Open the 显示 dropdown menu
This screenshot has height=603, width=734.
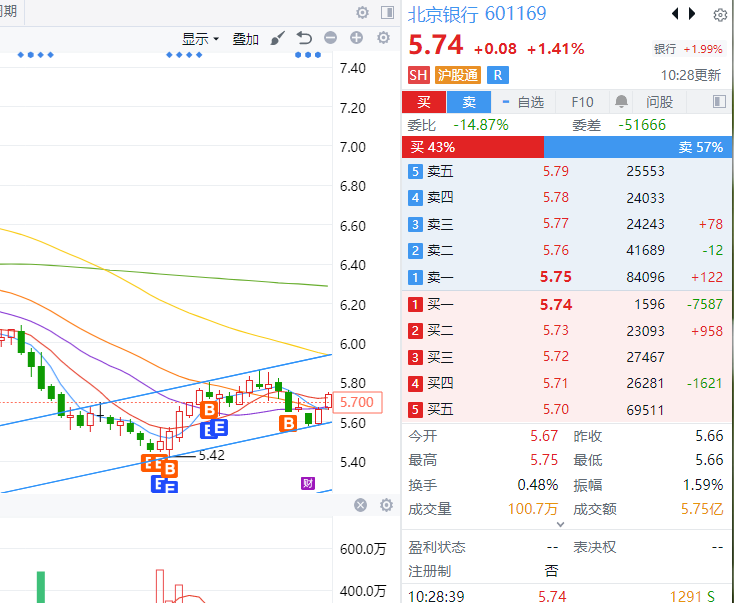click(200, 39)
